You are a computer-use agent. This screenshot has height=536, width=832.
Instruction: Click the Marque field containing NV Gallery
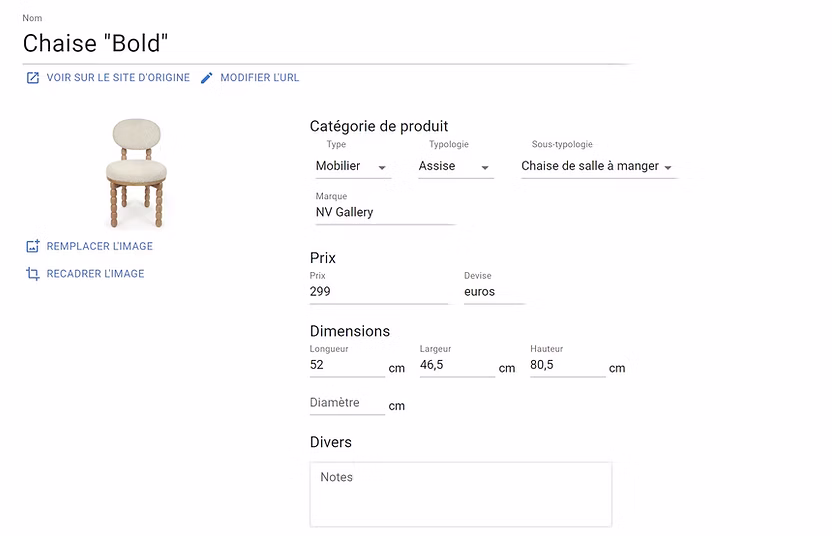pyautogui.click(x=383, y=213)
